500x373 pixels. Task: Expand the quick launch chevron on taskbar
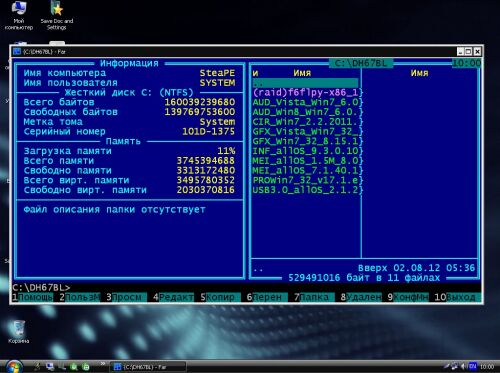pyautogui.click(x=103, y=364)
